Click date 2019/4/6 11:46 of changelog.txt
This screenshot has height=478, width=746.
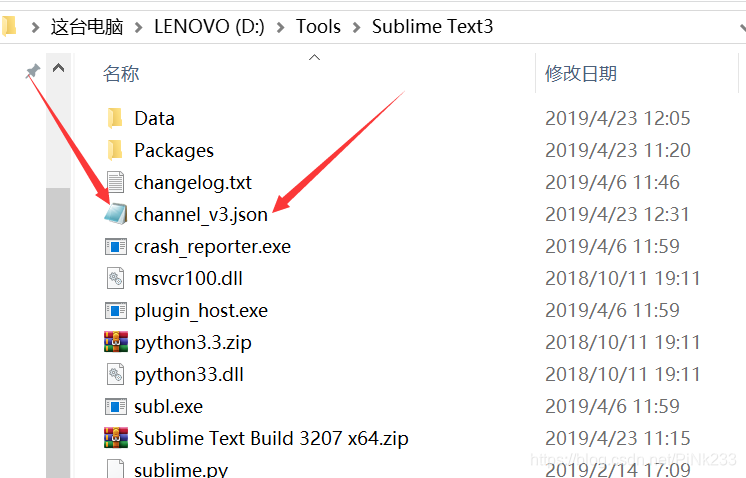click(x=612, y=183)
